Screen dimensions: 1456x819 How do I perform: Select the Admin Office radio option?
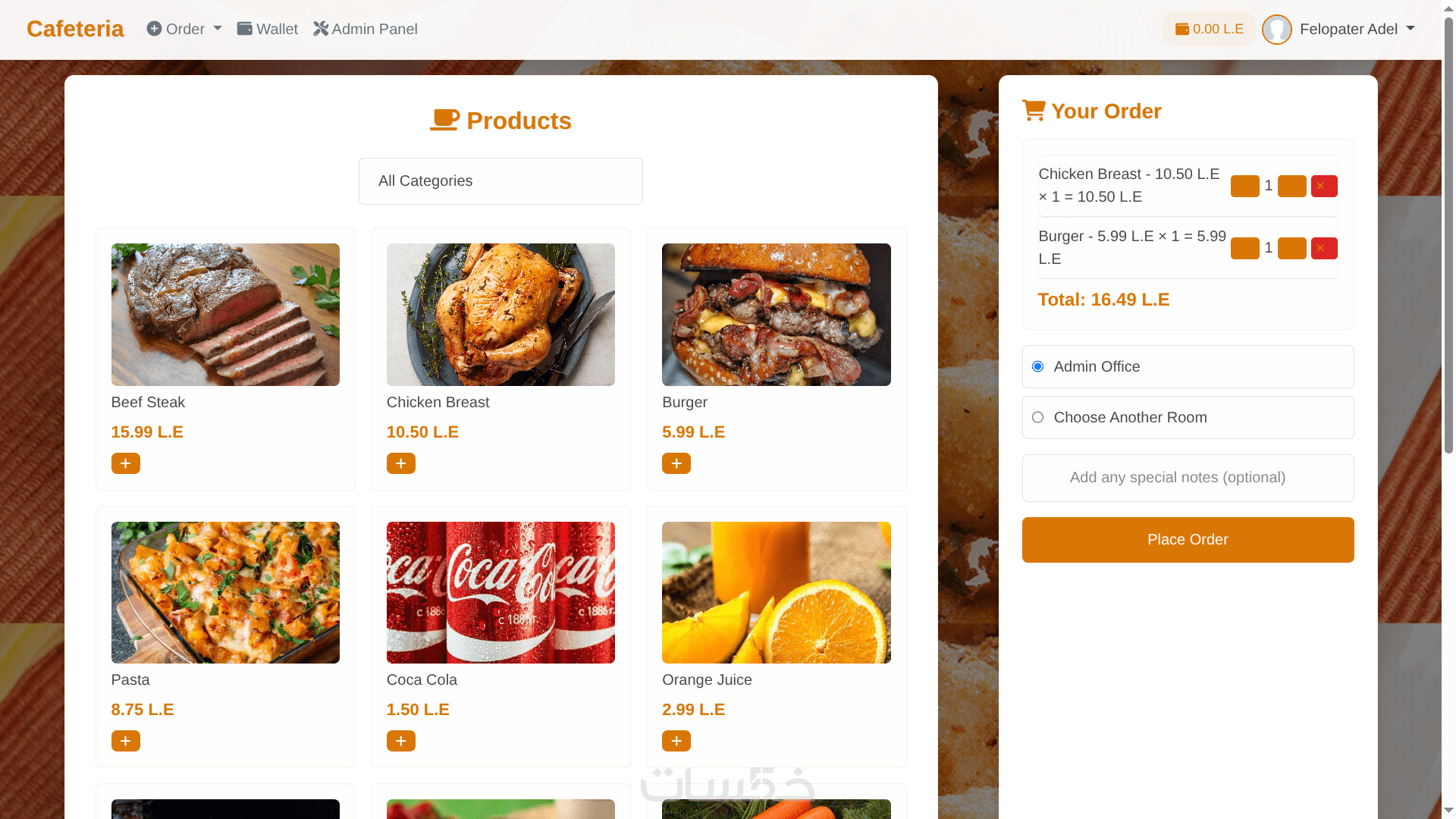[x=1038, y=367]
